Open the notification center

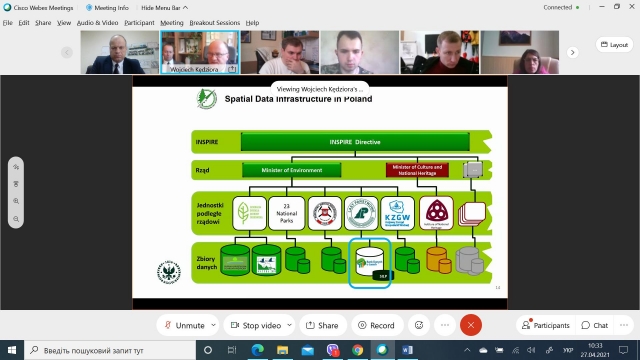[623, 350]
